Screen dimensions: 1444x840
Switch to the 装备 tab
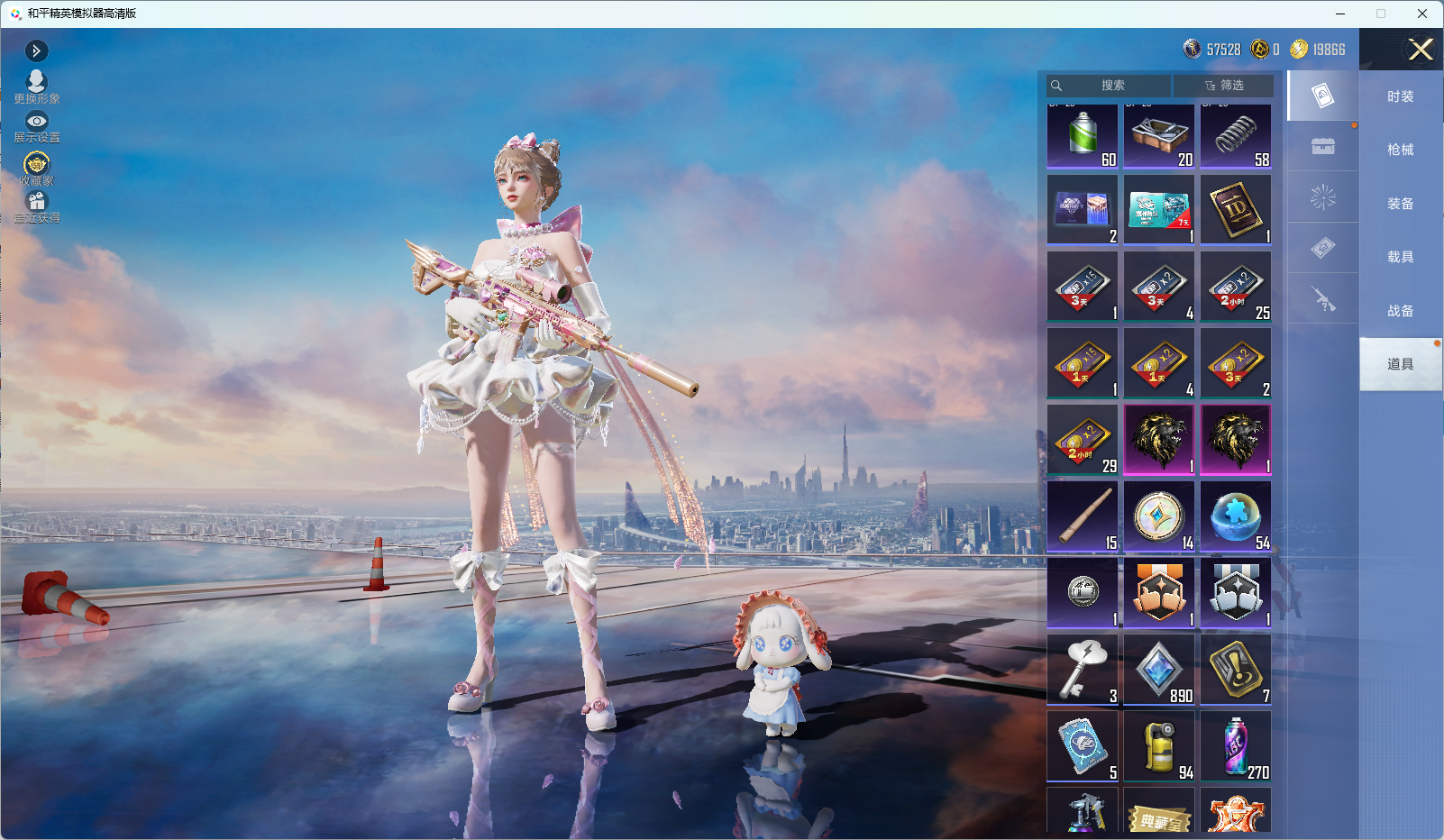tap(1401, 204)
